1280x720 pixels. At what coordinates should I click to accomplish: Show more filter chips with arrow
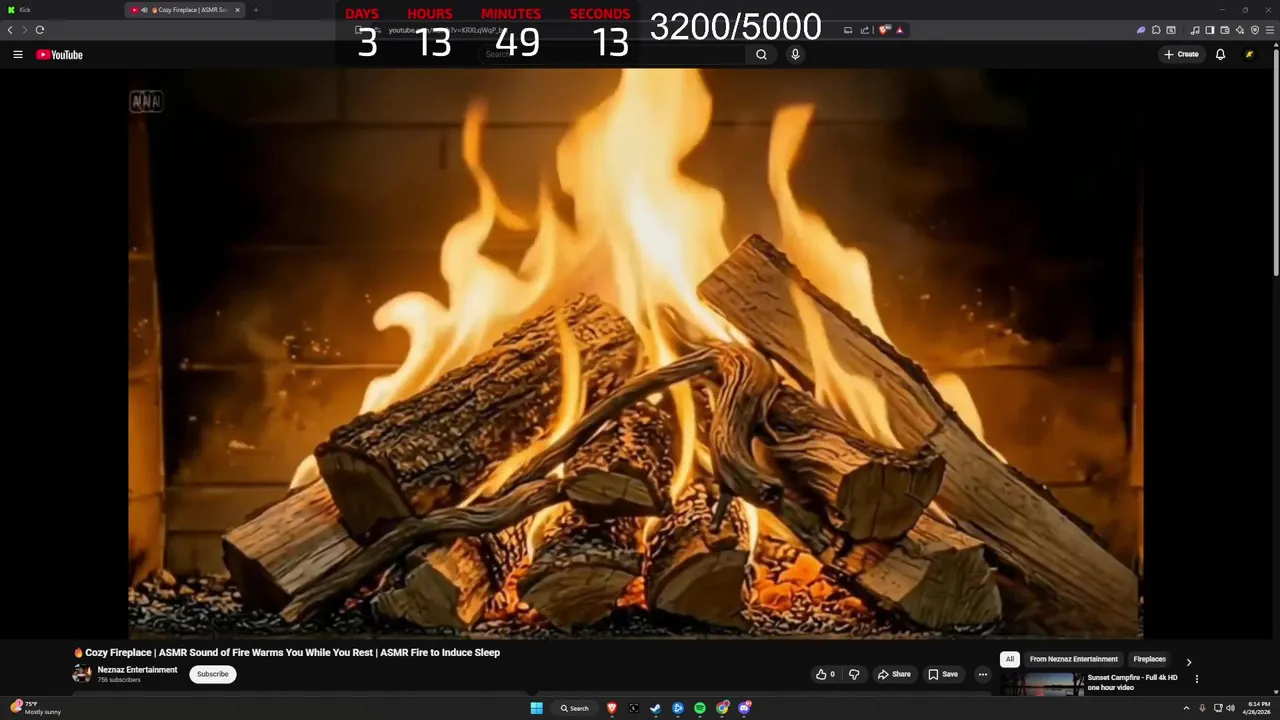(1188, 662)
